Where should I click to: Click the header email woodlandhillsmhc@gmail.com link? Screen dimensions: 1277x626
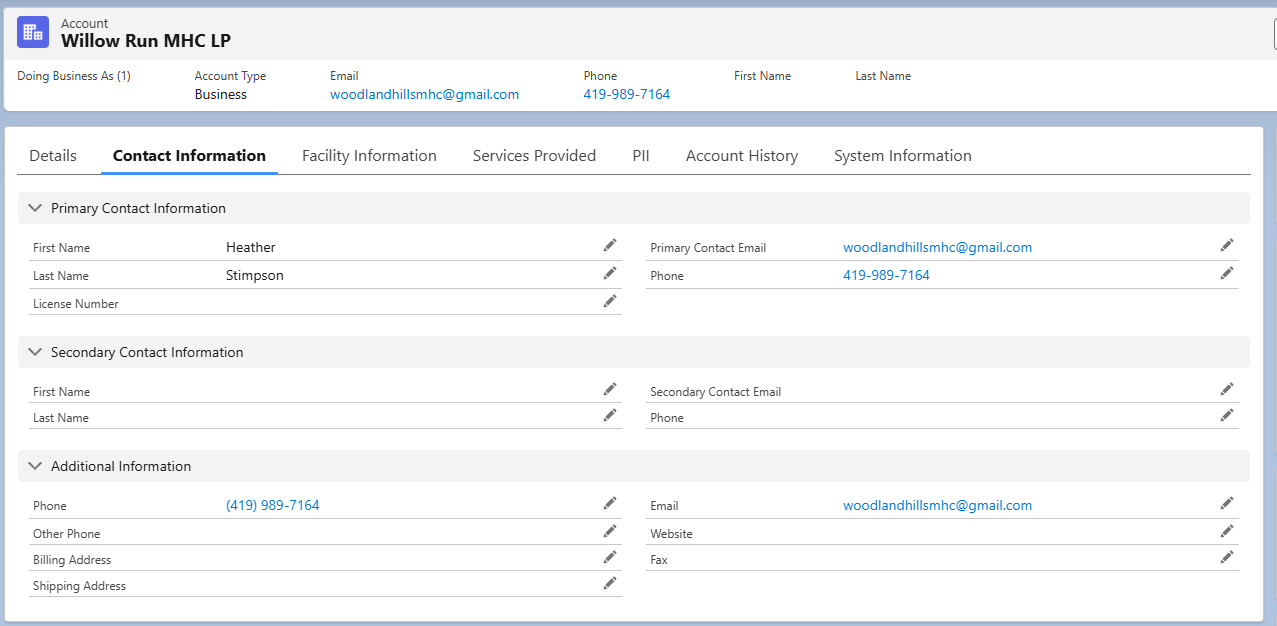click(424, 95)
